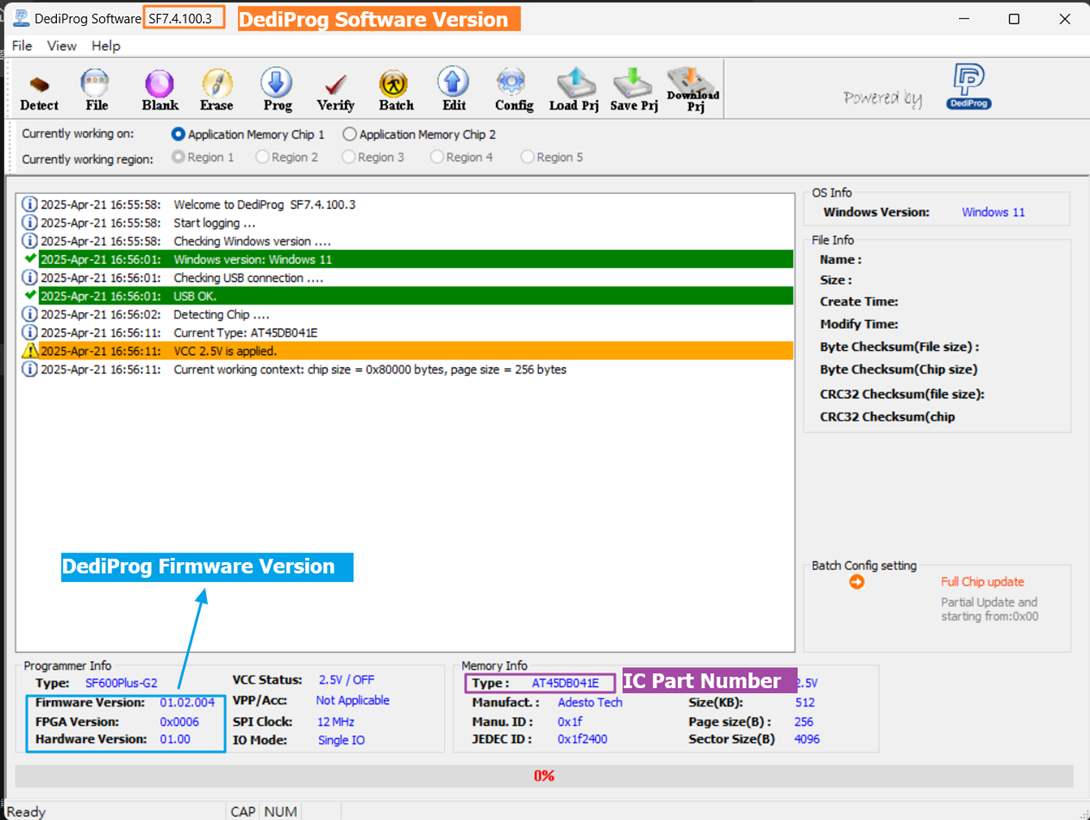Click the CAP indicator in status bar

[243, 812]
